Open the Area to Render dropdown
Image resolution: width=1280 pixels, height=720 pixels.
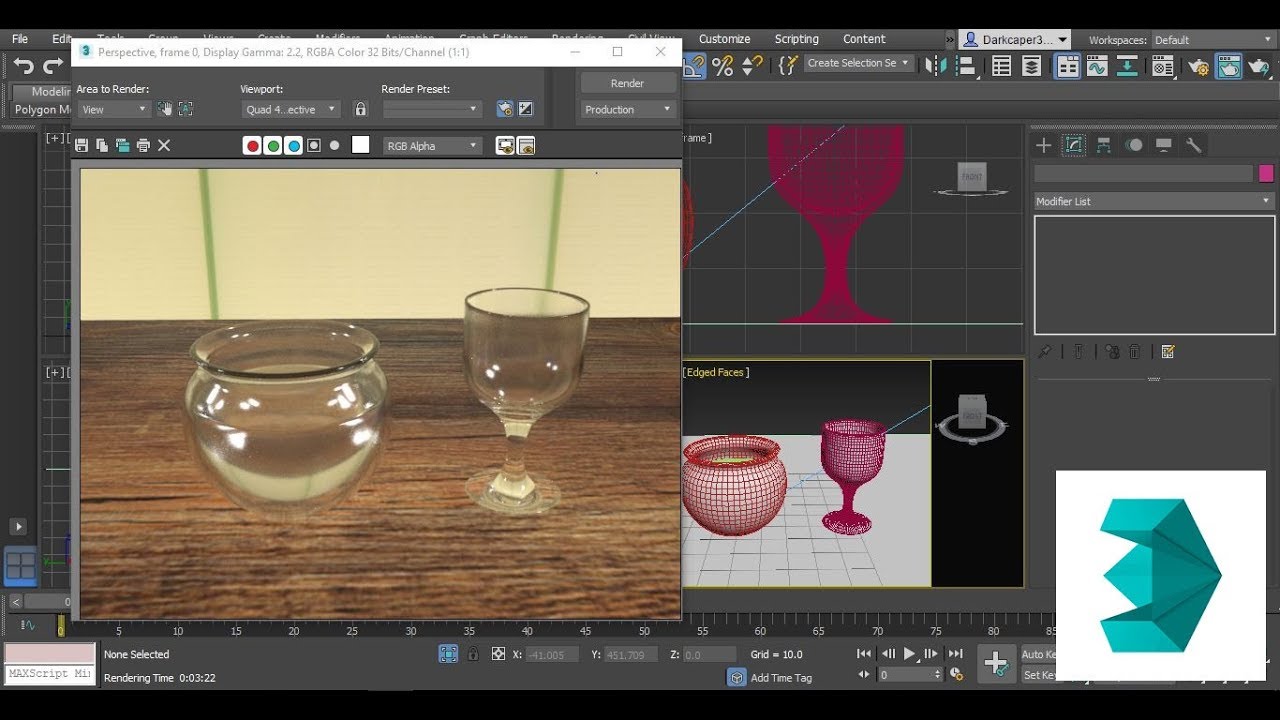(114, 109)
